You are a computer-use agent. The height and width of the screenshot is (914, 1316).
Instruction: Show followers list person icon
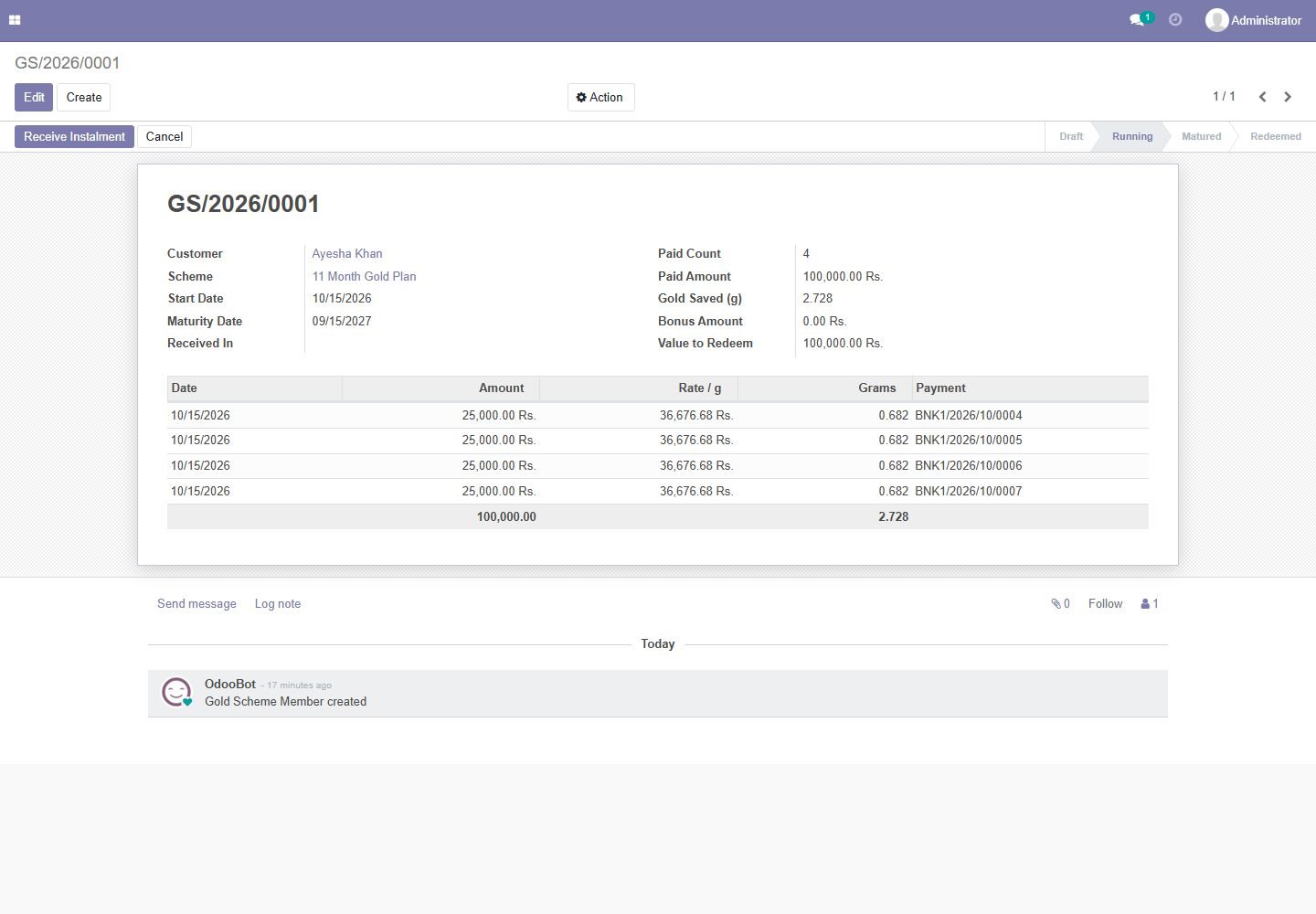pos(1150,604)
